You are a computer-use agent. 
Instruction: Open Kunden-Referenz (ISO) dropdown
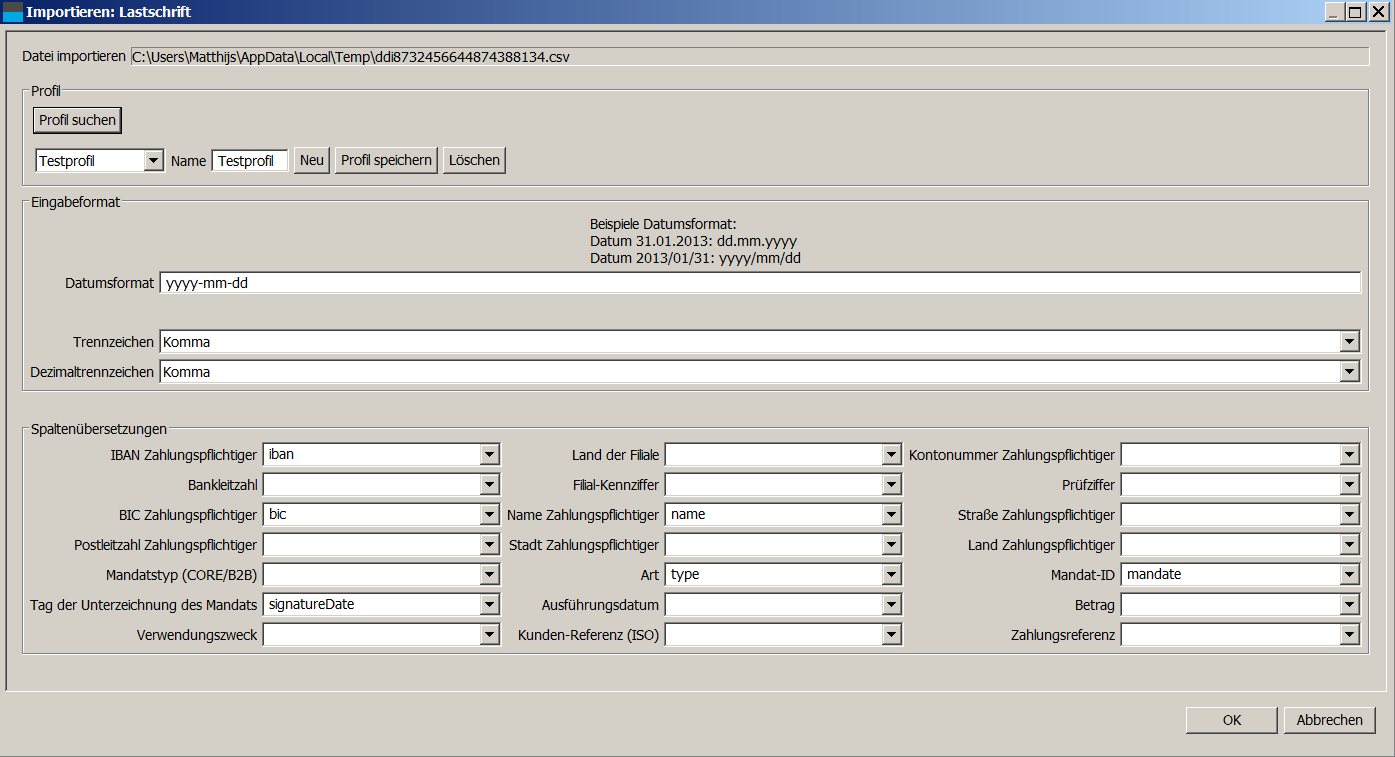(783, 635)
